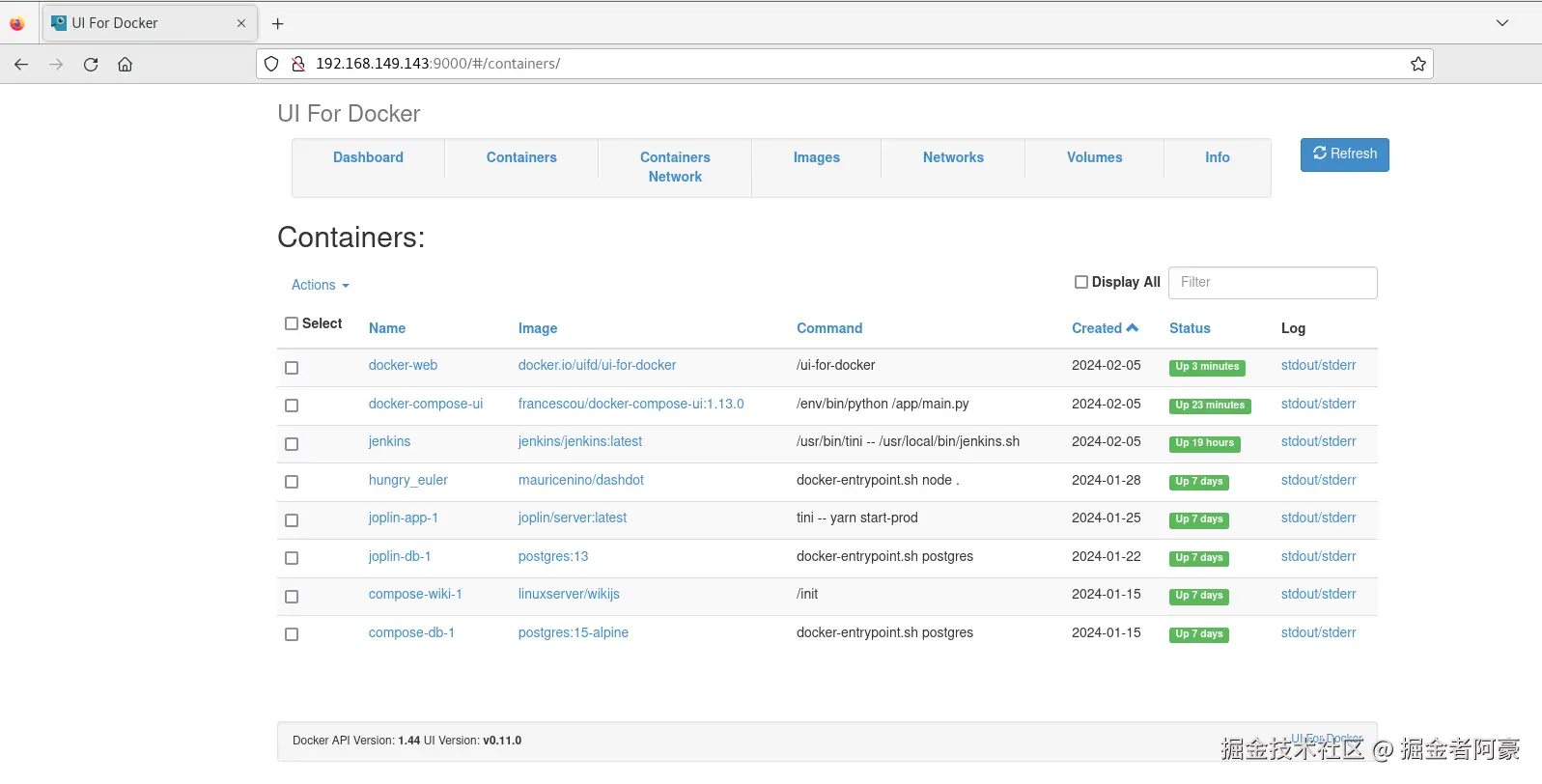1542x784 pixels.
Task: Open the linuxserver/wikijs image link
Action: tap(569, 594)
